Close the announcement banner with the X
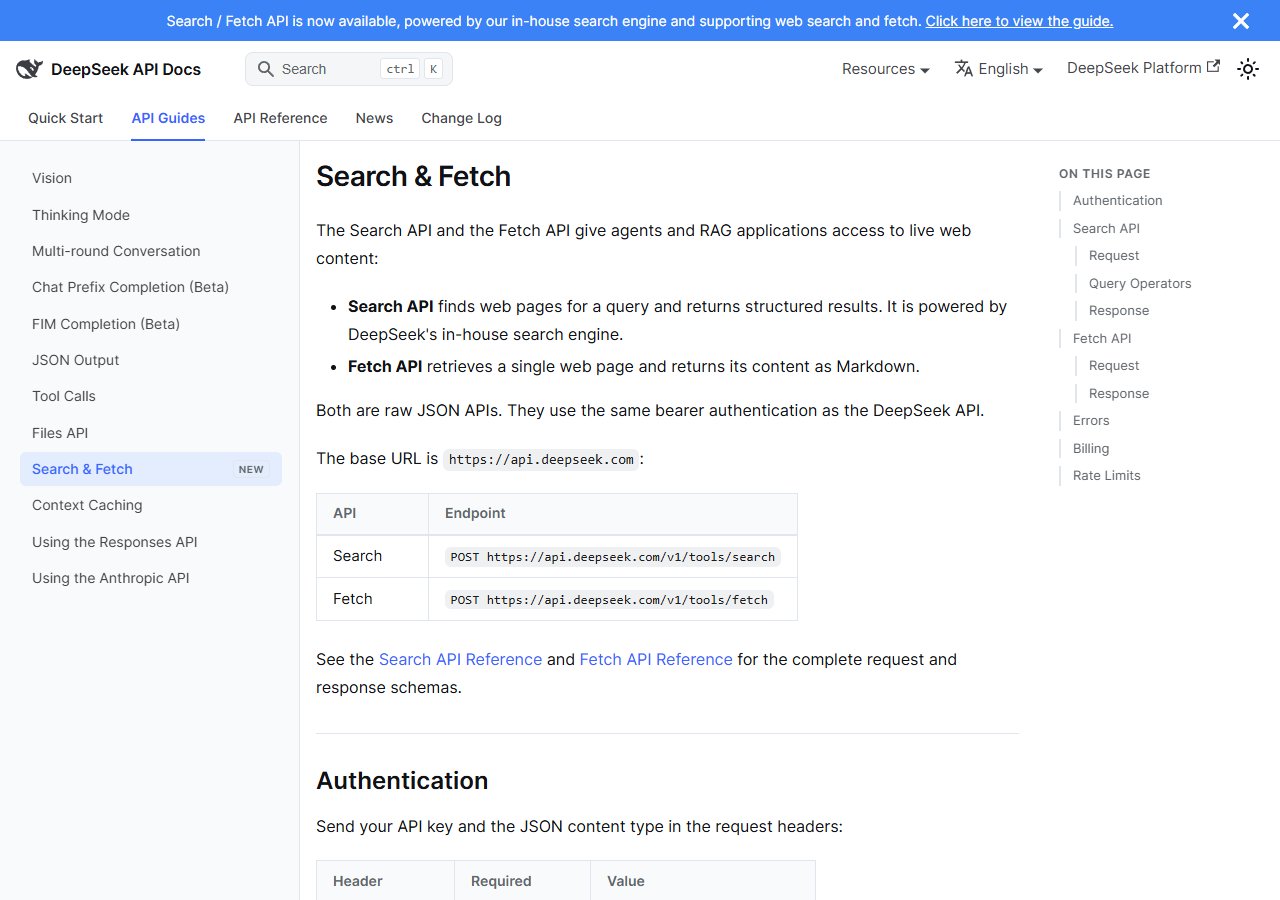Image resolution: width=1280 pixels, height=900 pixels. point(1241,21)
